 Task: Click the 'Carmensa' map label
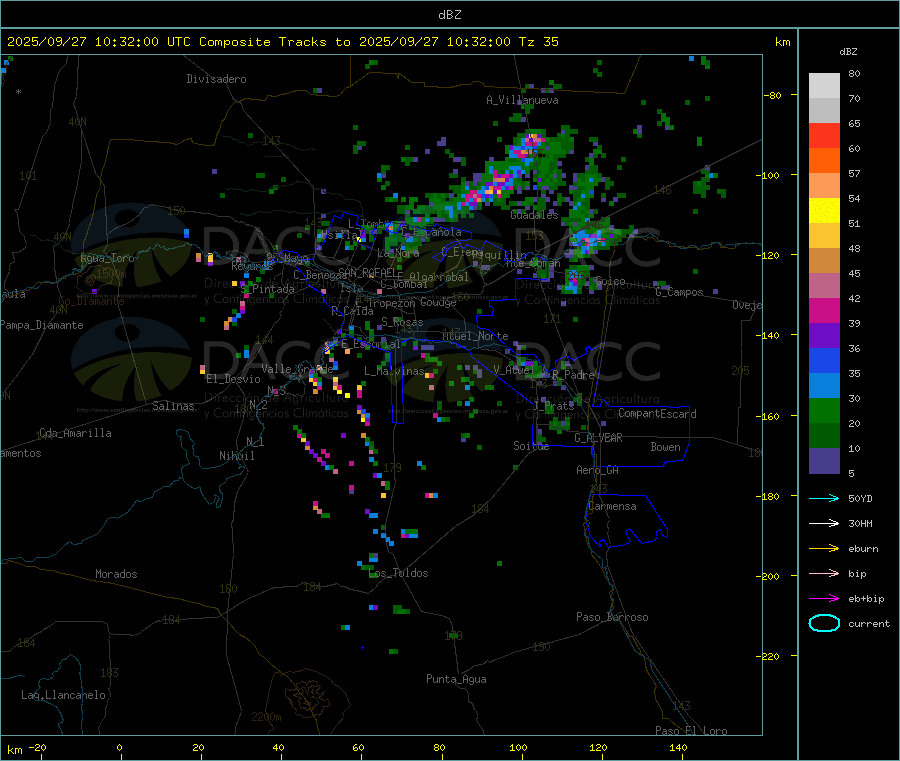[612, 506]
